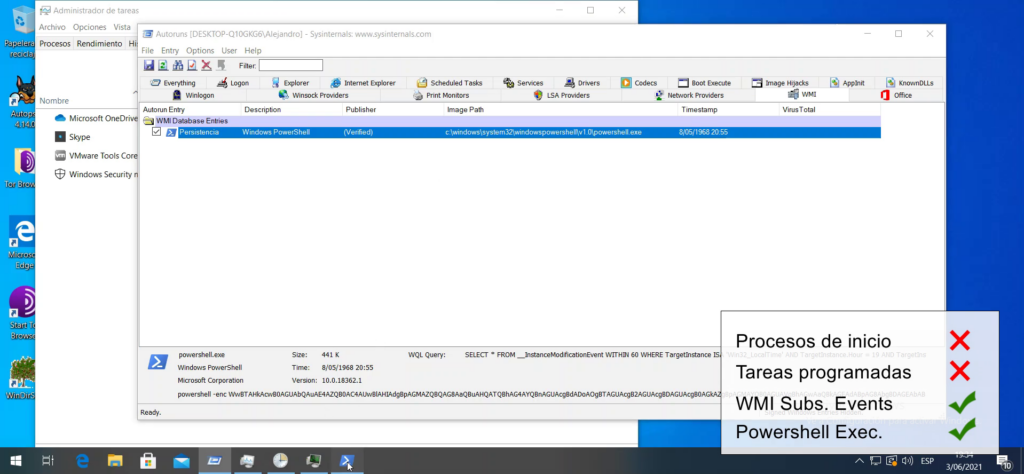Select the Procesos tab in Task Manager

point(55,44)
